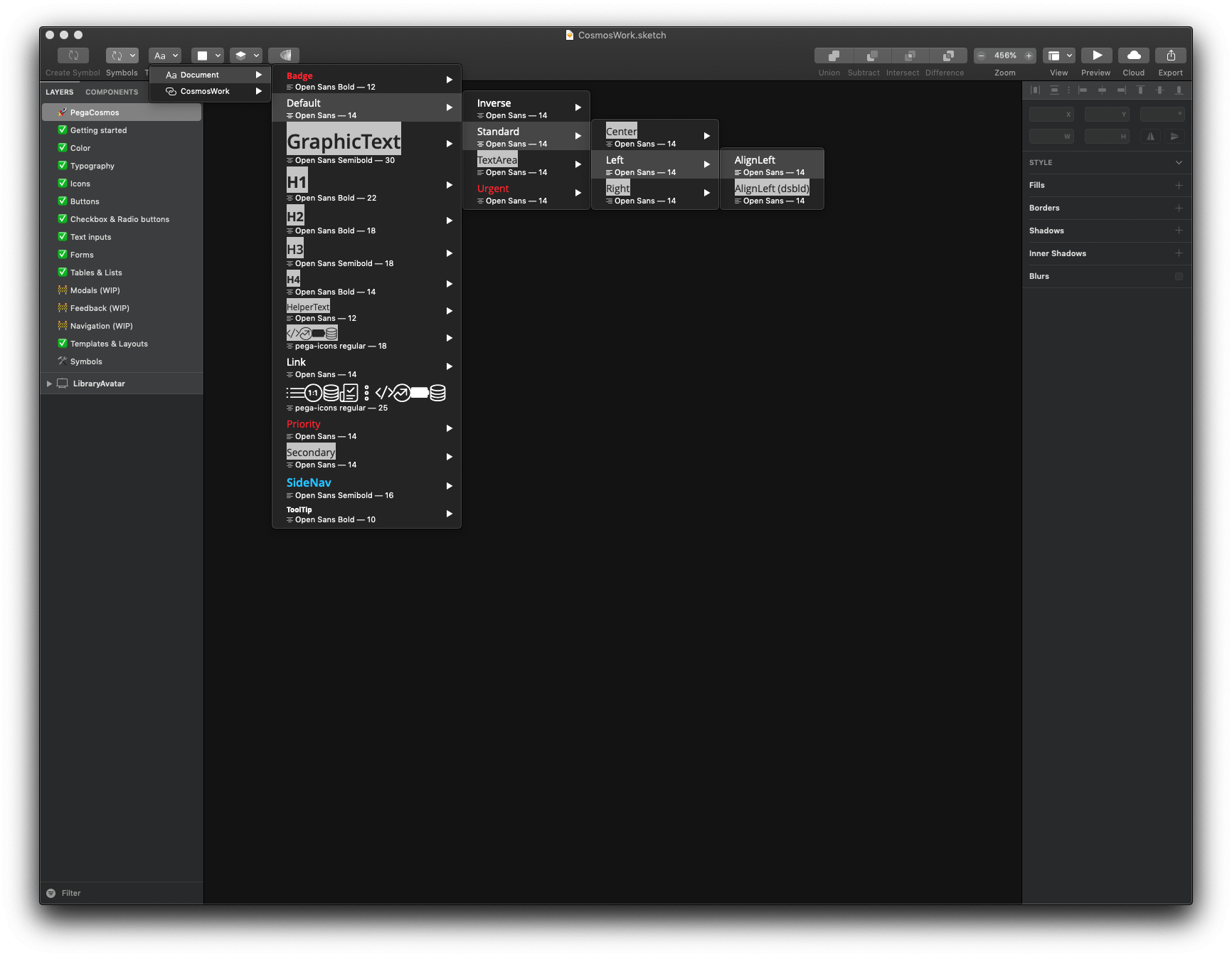Image resolution: width=1232 pixels, height=957 pixels.
Task: Select the AlignLeft text style
Action: 772,164
